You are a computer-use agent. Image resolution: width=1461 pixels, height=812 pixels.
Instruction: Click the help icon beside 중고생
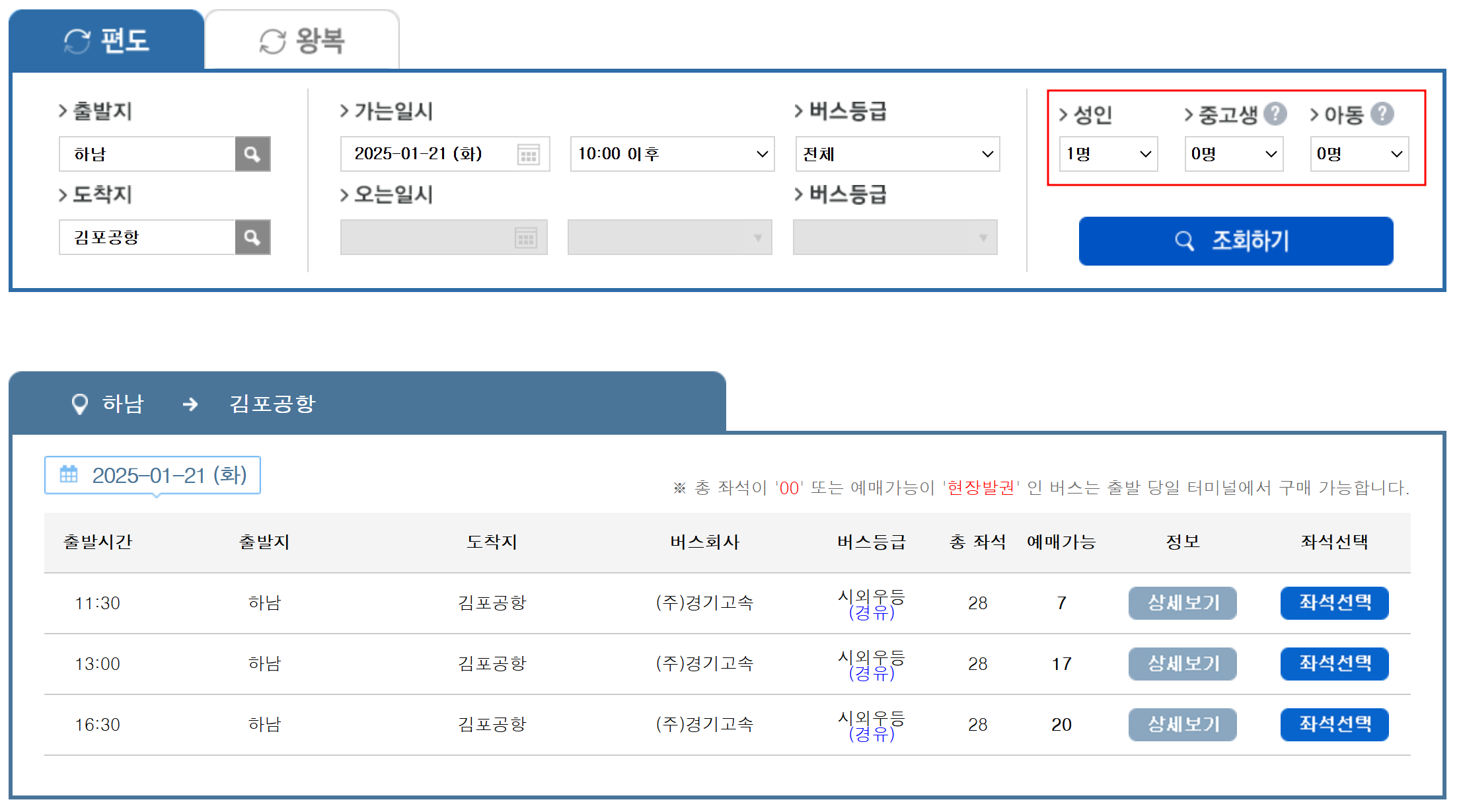click(x=1275, y=114)
